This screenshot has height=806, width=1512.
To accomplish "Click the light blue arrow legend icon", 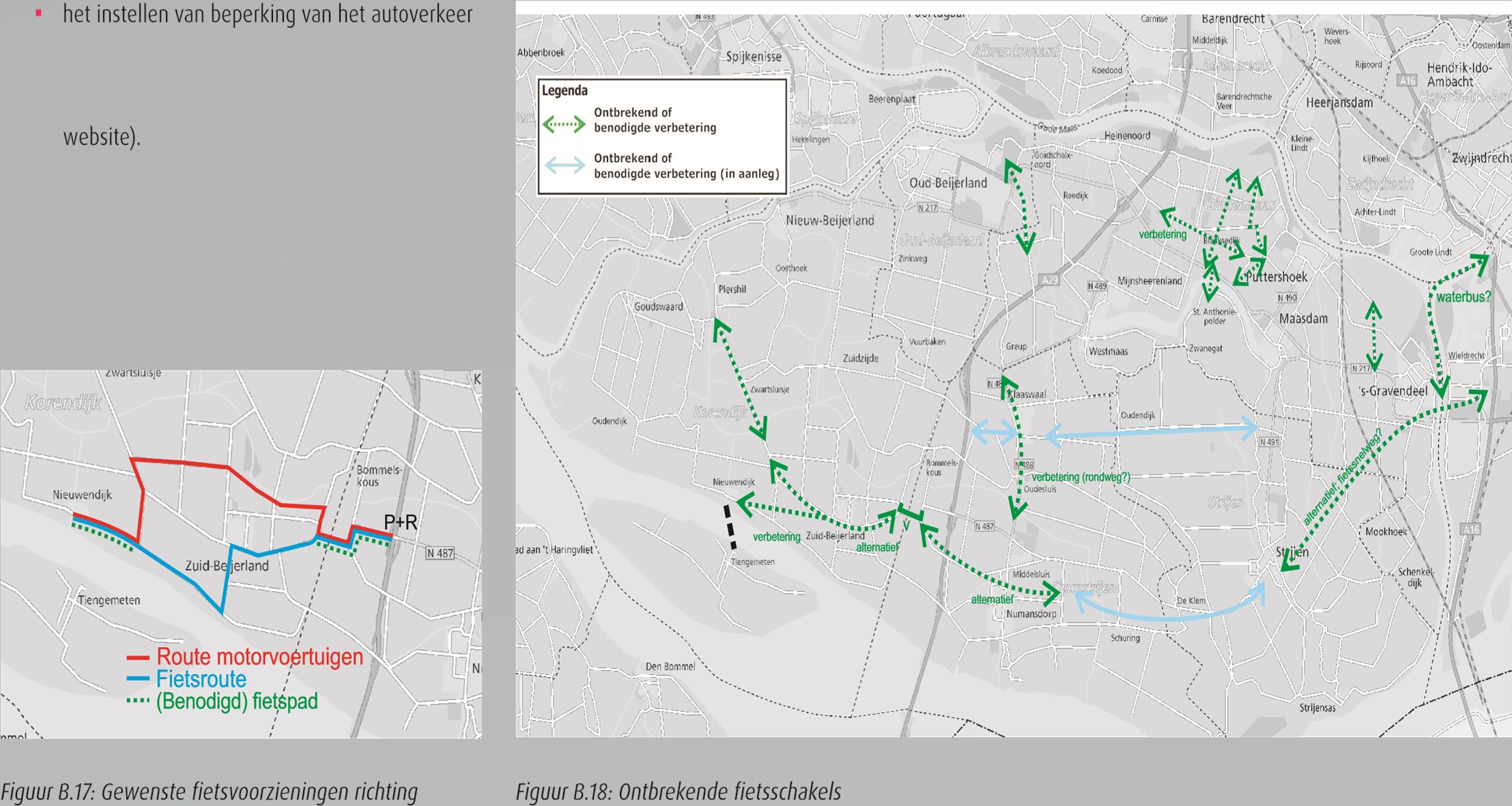I will [x=564, y=164].
